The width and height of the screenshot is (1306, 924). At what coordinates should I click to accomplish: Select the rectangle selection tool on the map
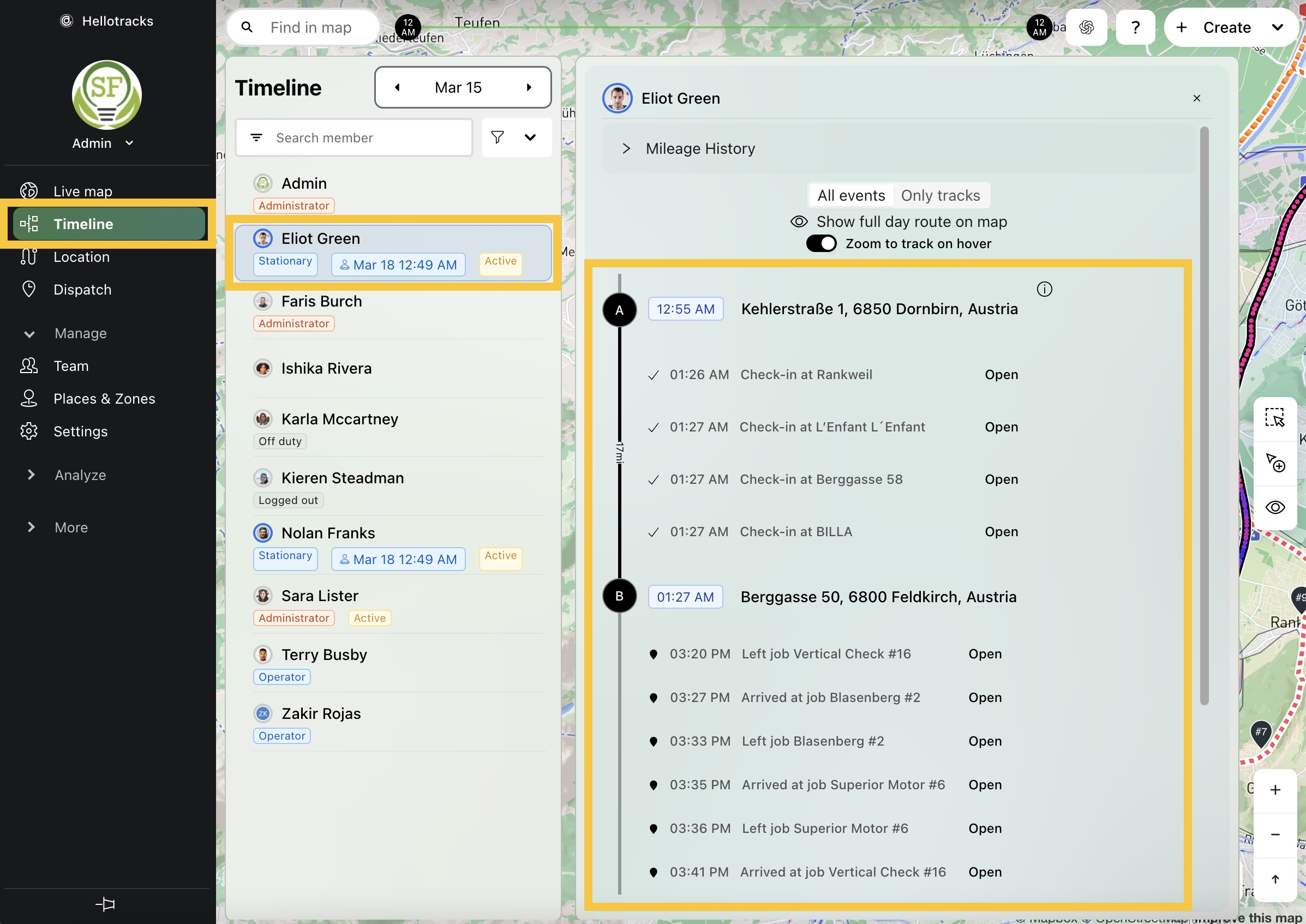tap(1275, 418)
